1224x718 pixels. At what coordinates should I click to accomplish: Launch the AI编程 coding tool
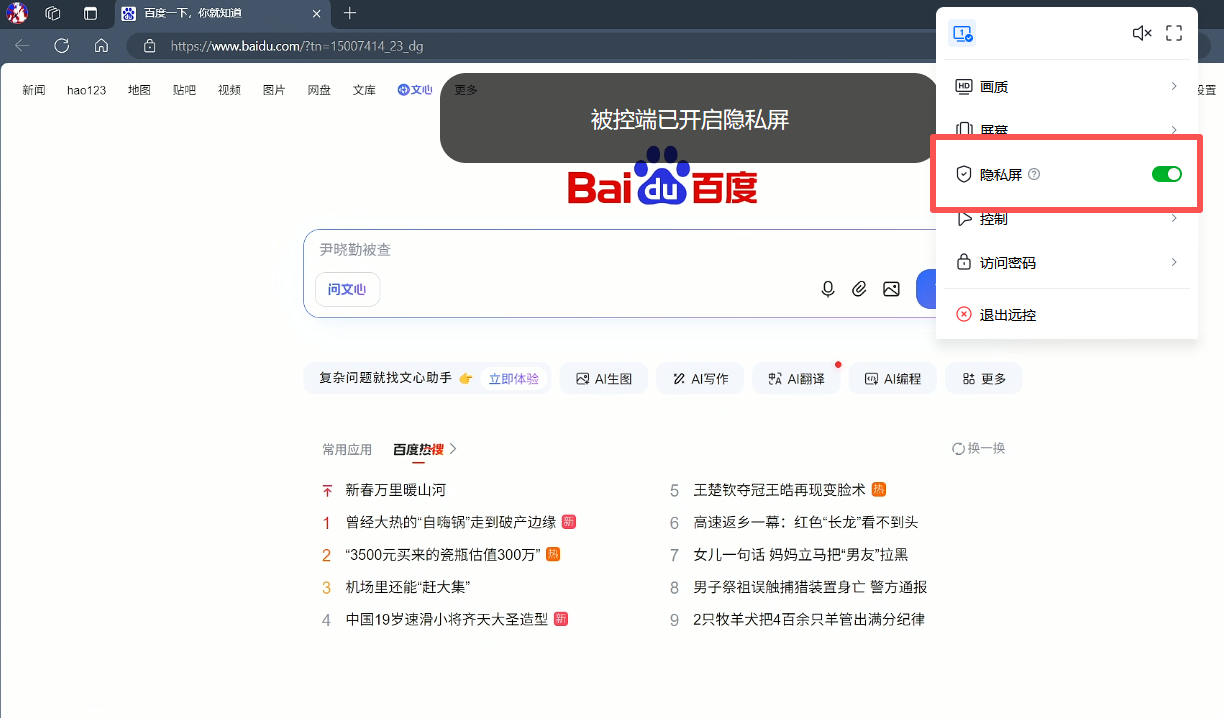pyautogui.click(x=892, y=378)
